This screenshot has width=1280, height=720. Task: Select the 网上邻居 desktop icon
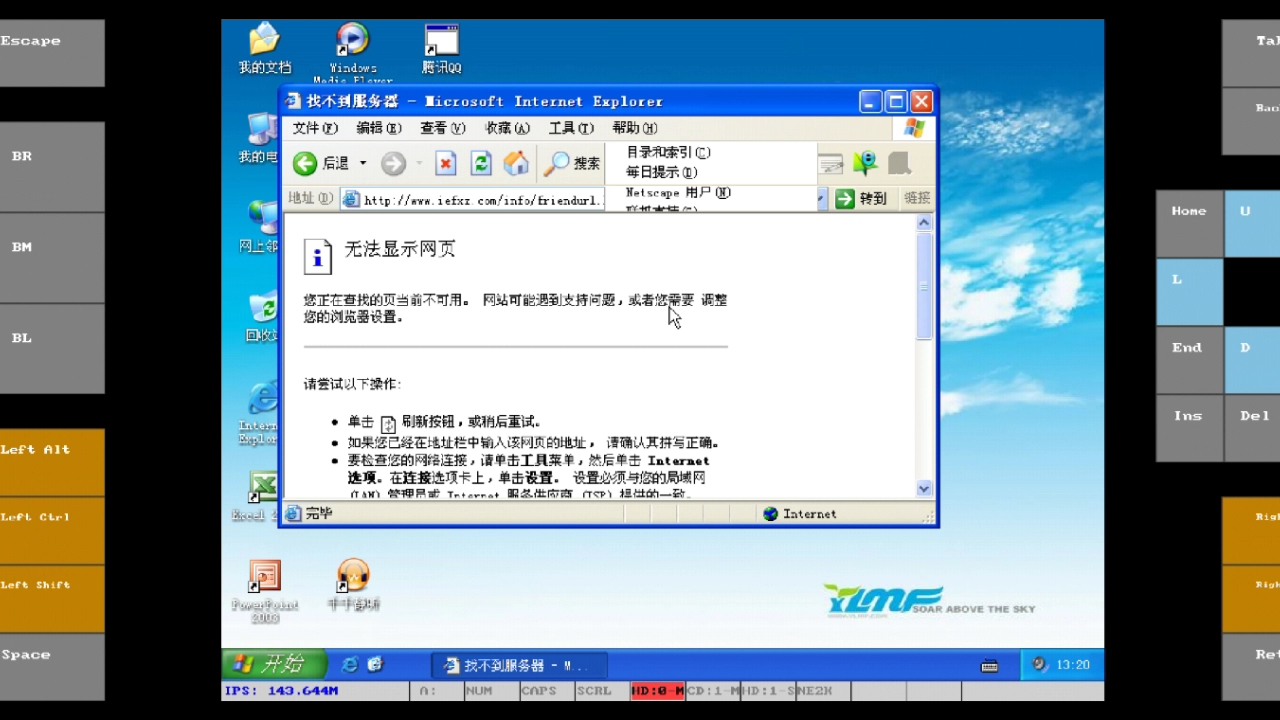click(262, 226)
